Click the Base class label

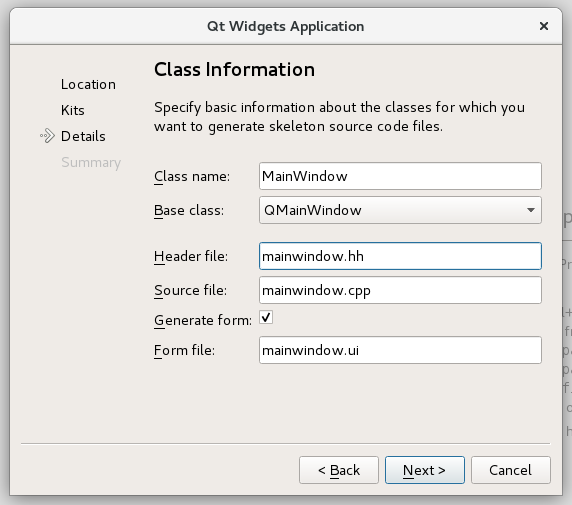(x=189, y=211)
